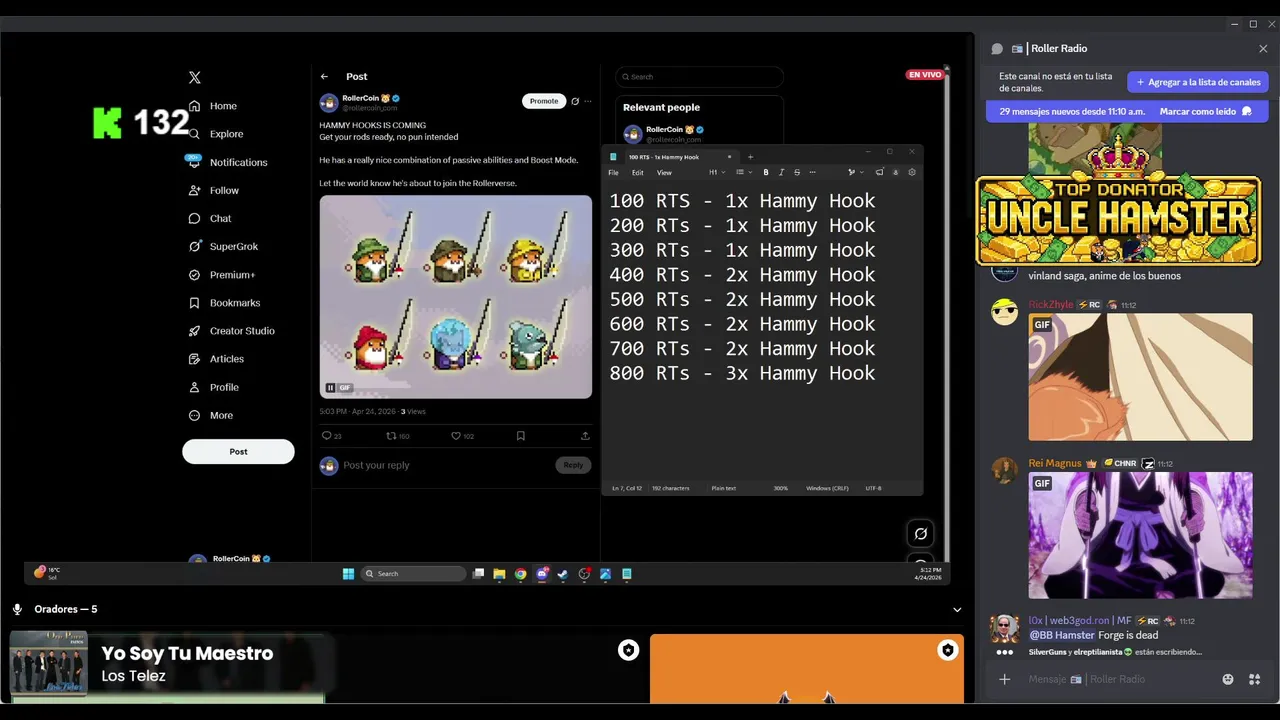Open Task View on taskbar

coord(478,574)
